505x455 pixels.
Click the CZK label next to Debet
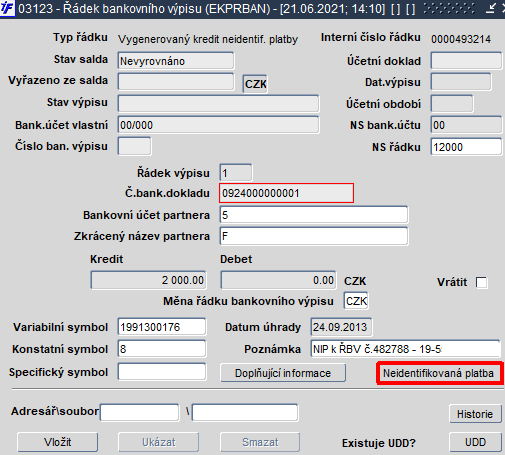(355, 281)
